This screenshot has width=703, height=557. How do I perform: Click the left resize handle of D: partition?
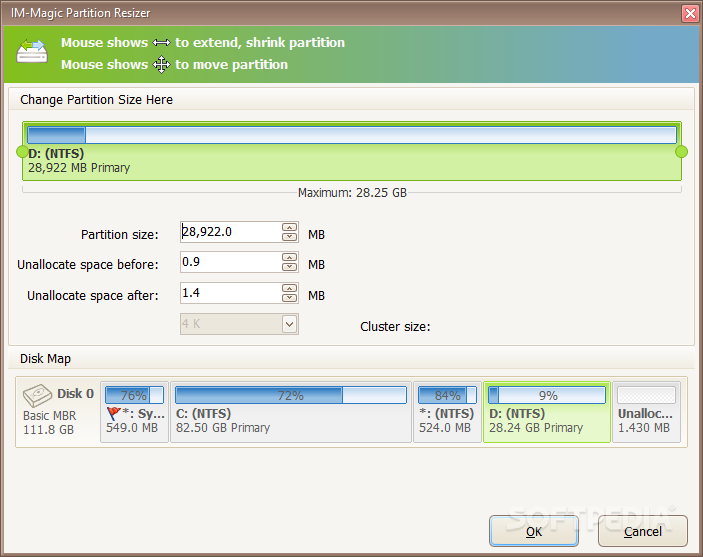pyautogui.click(x=22, y=152)
